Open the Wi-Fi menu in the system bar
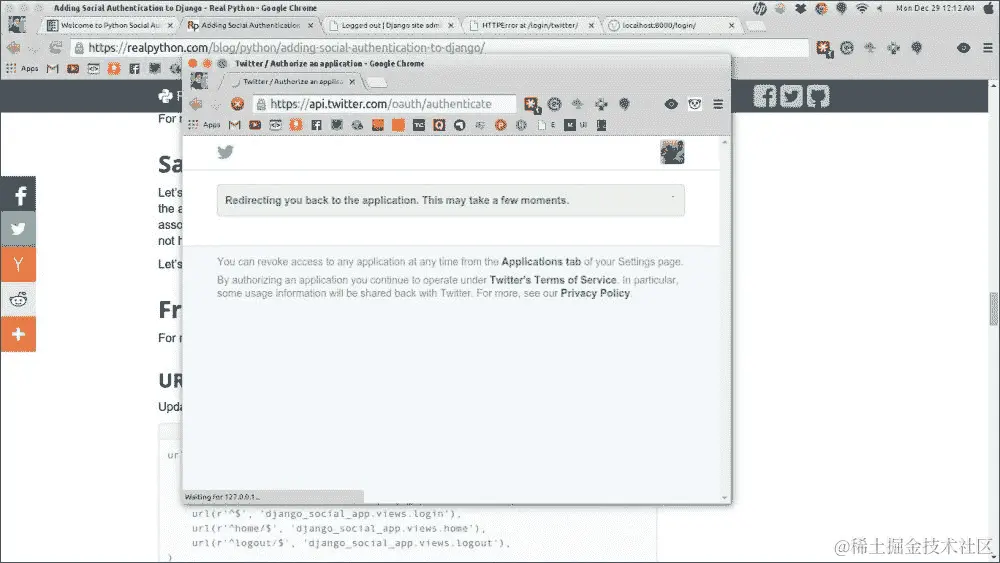Viewport: 1000px width, 563px height. click(862, 8)
